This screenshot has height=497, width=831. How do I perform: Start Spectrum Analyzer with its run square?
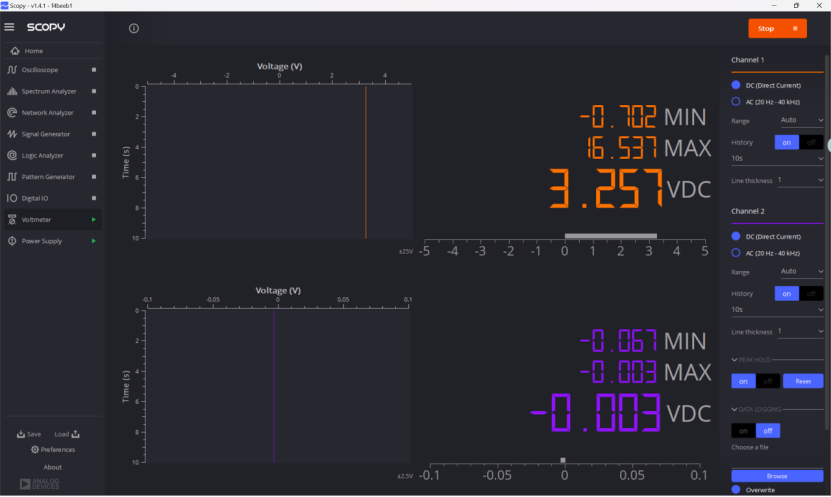[x=94, y=91]
